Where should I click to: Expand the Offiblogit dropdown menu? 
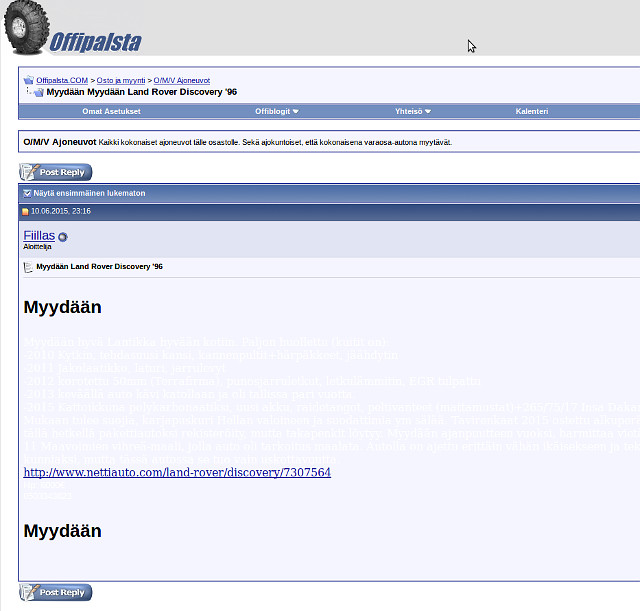coord(277,111)
